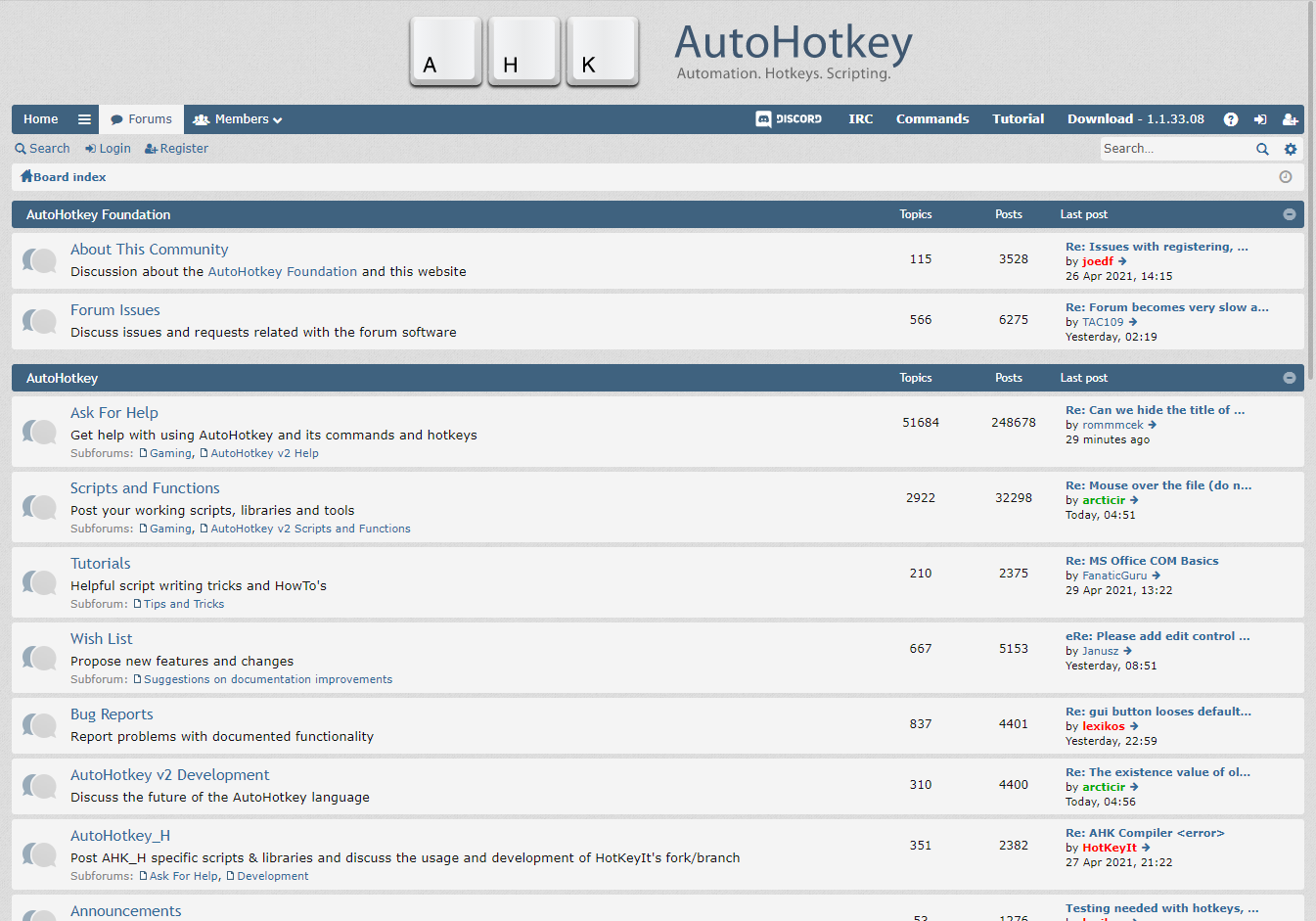View latest post arrow beside TAC109
The width and height of the screenshot is (1316, 921).
1133,322
